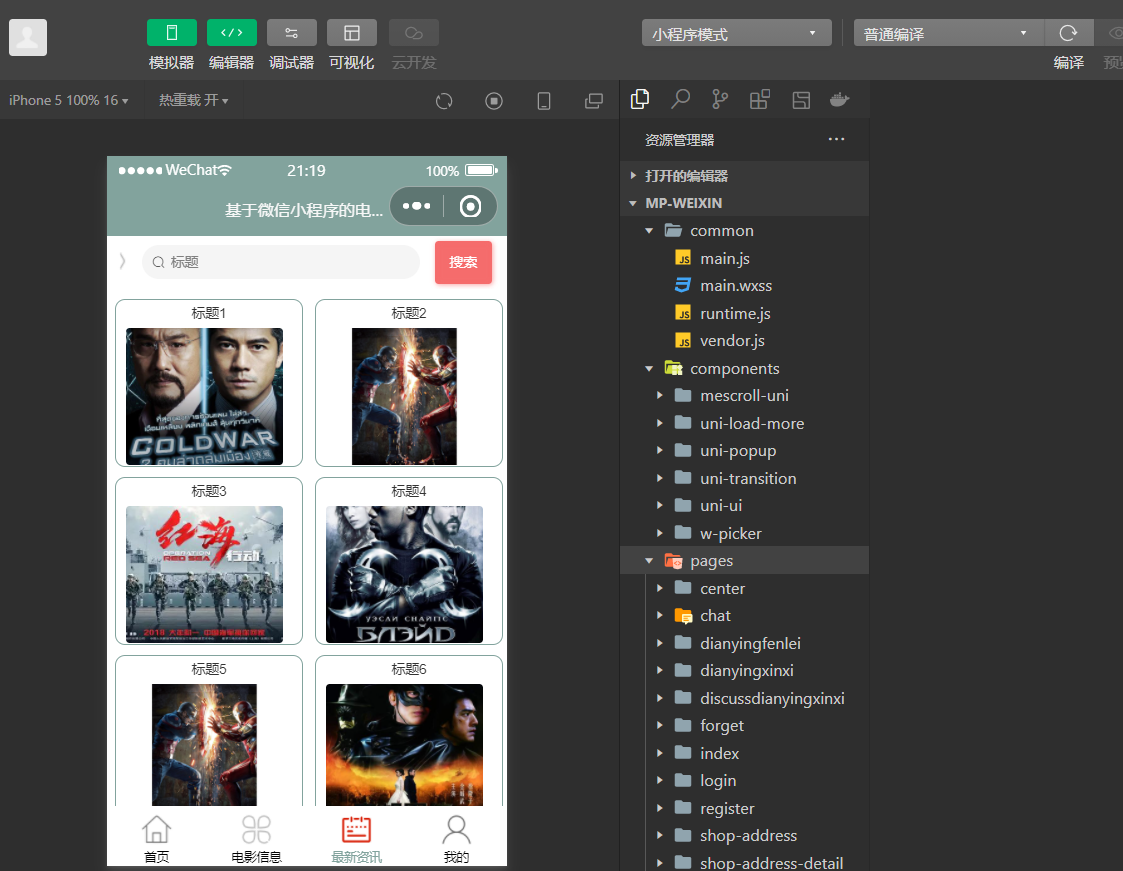Click the simulator refresh icon
The width and height of the screenshot is (1123, 871).
click(x=444, y=101)
